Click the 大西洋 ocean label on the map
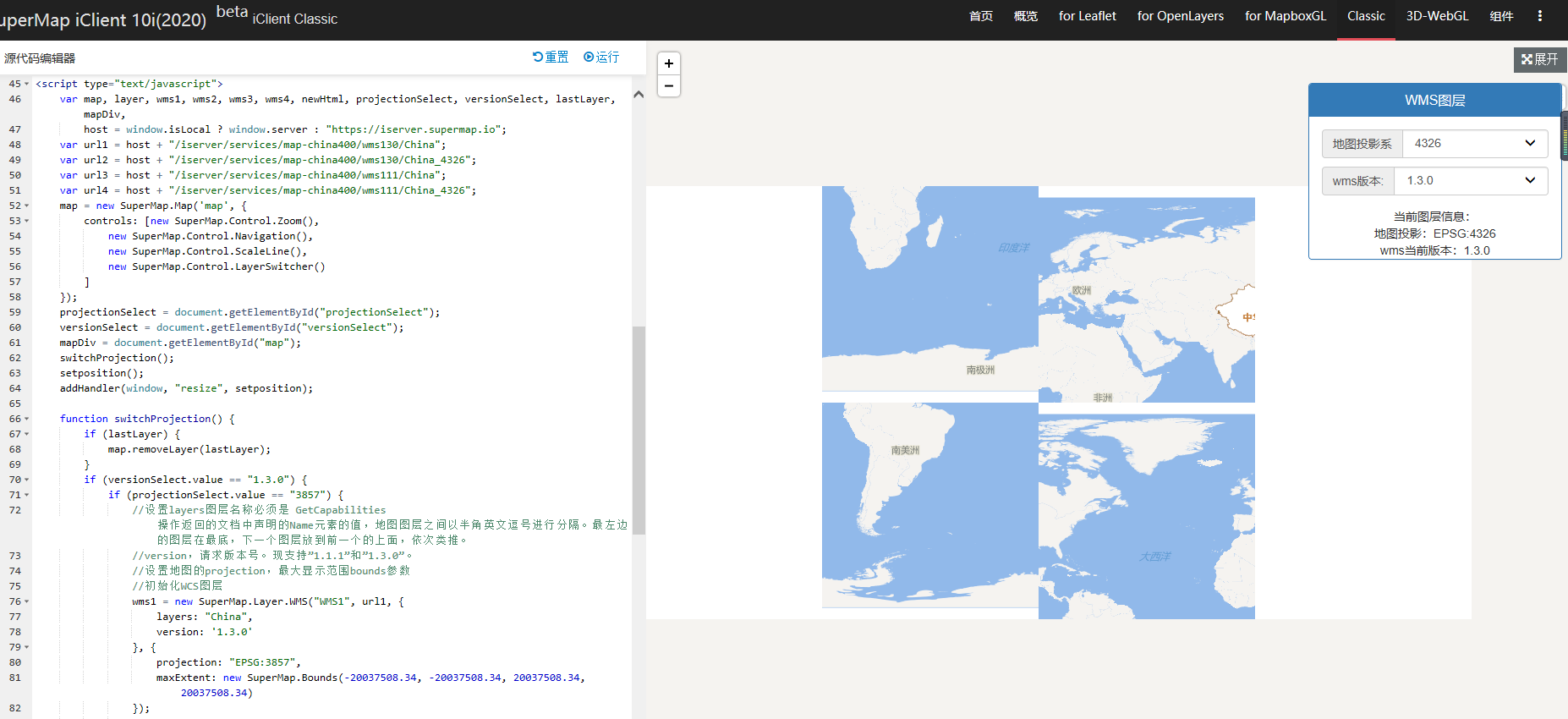 point(1155,557)
